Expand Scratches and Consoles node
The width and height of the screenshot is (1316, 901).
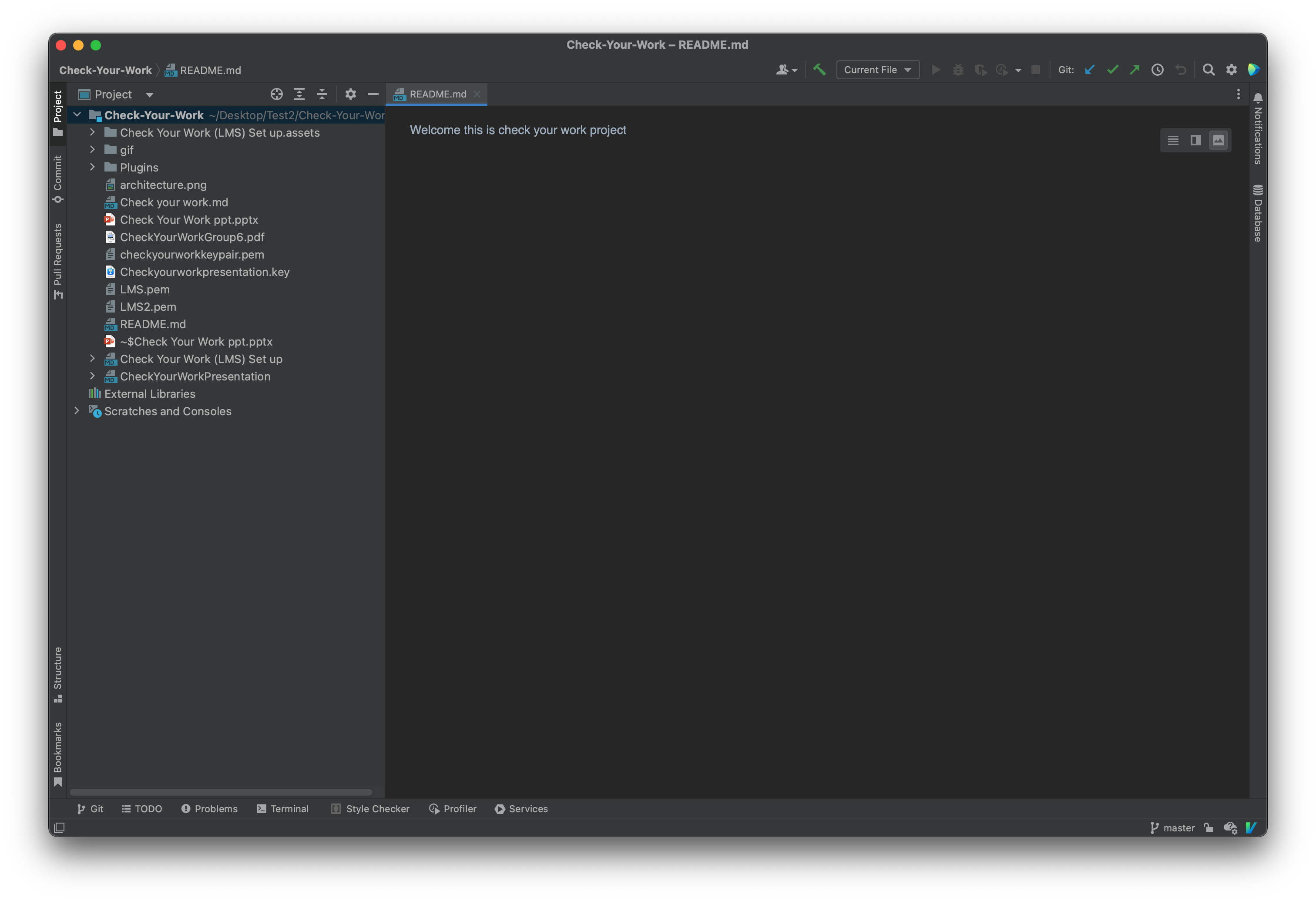click(77, 411)
